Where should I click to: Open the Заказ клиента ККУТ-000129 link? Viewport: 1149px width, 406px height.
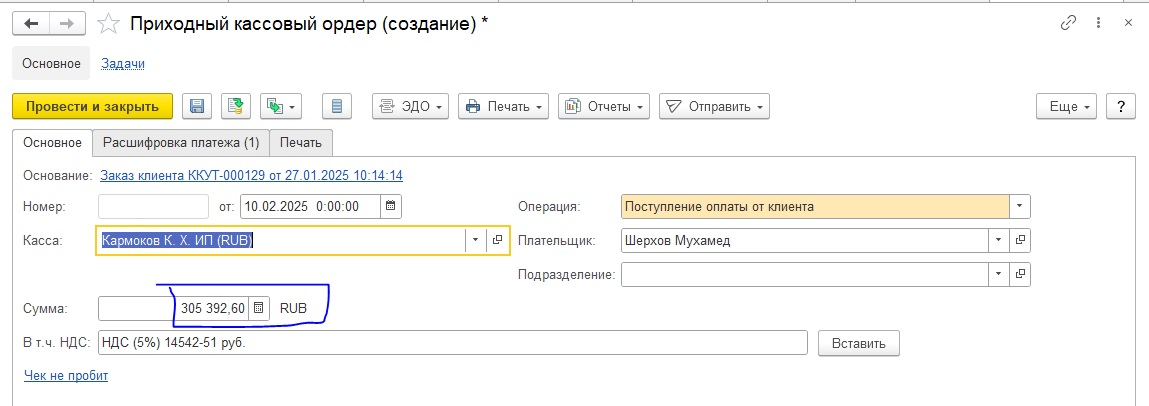coord(251,176)
